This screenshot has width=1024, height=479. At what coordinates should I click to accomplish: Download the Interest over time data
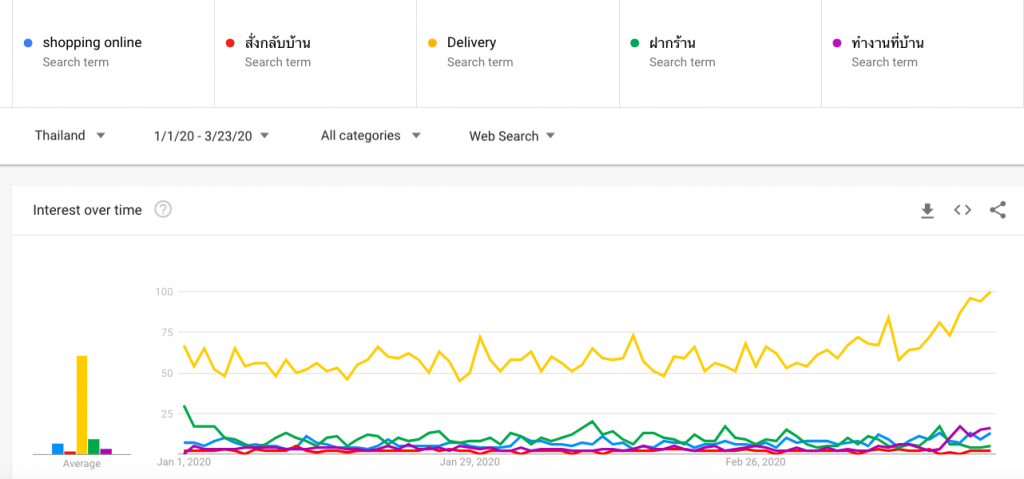click(927, 210)
